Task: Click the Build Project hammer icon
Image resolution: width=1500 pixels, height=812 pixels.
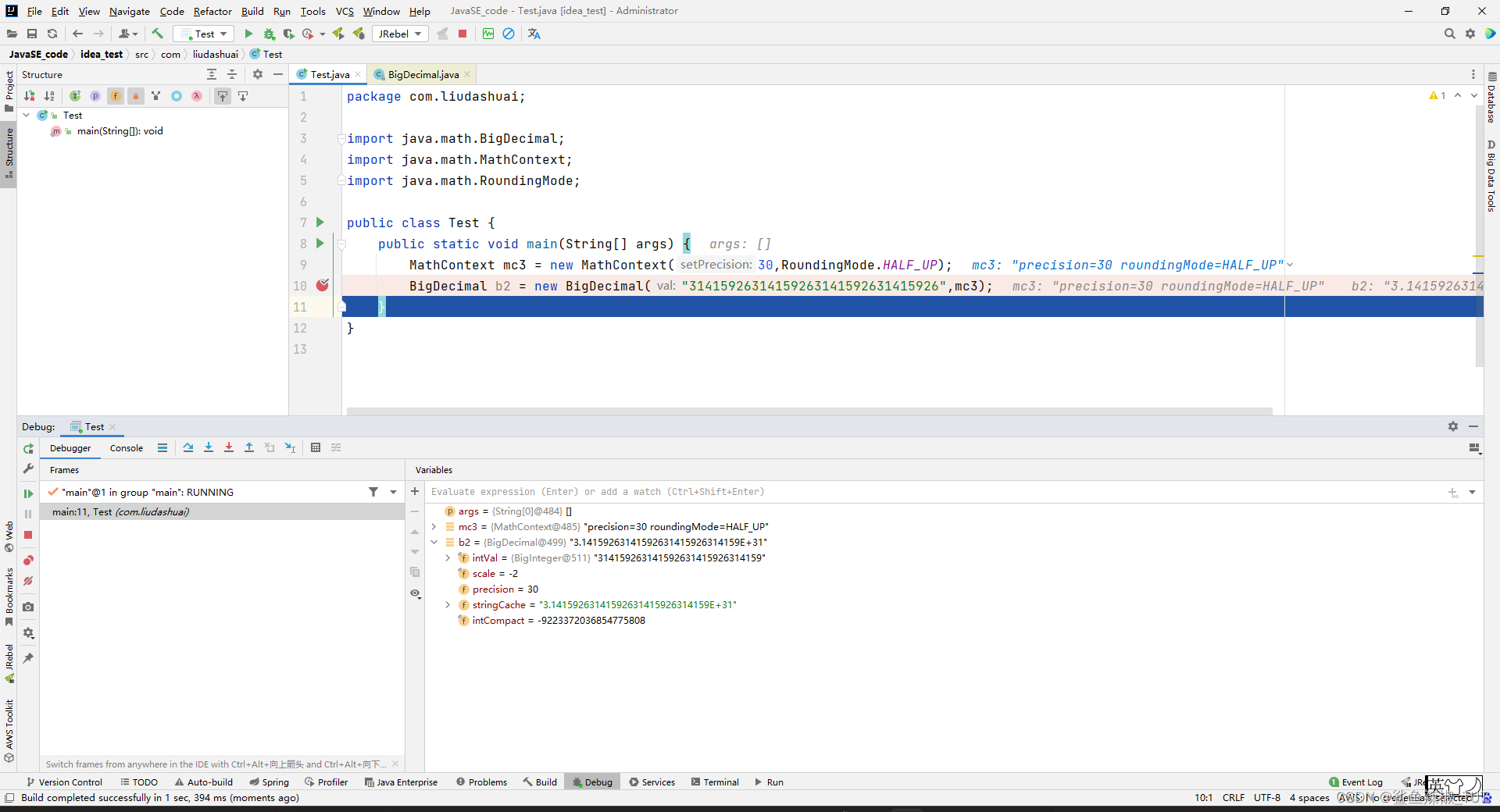Action: pos(157,34)
